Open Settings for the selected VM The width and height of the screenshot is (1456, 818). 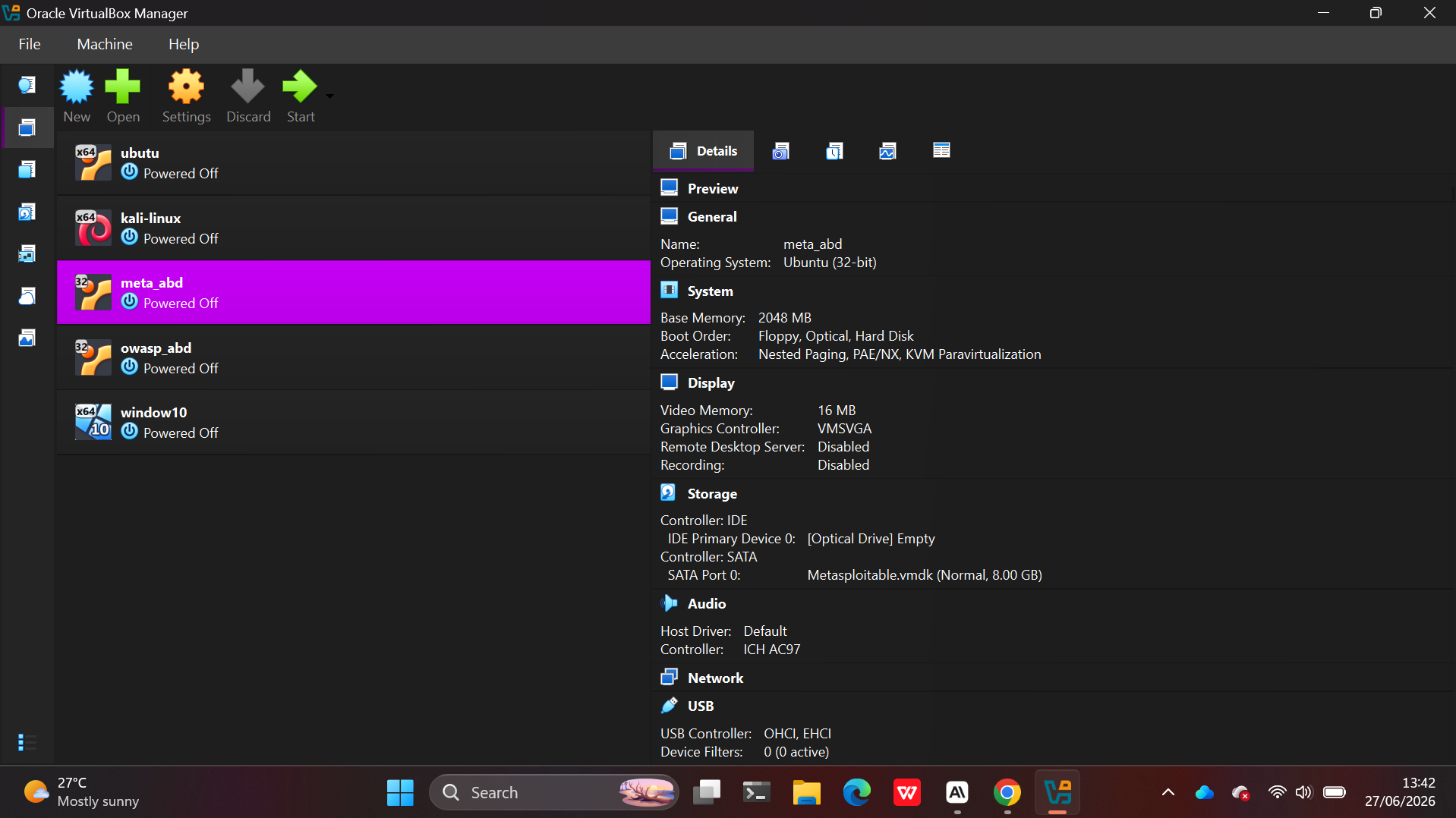(x=186, y=96)
